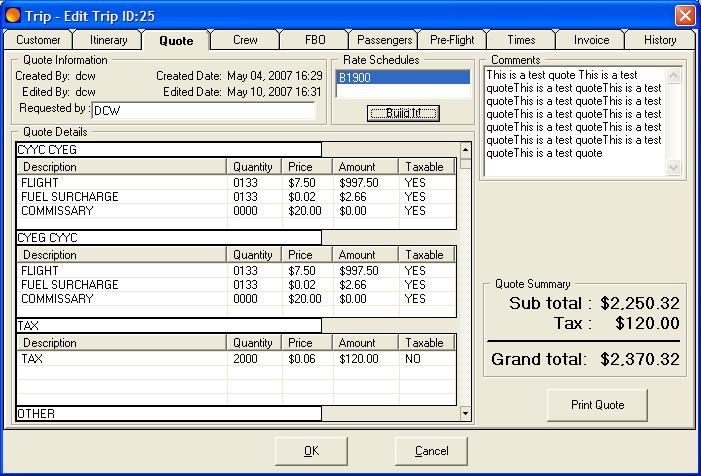This screenshot has width=701, height=476.
Task: Click $20.00 price in CYEG CYYC COMMISSARY row
Action: (x=304, y=299)
